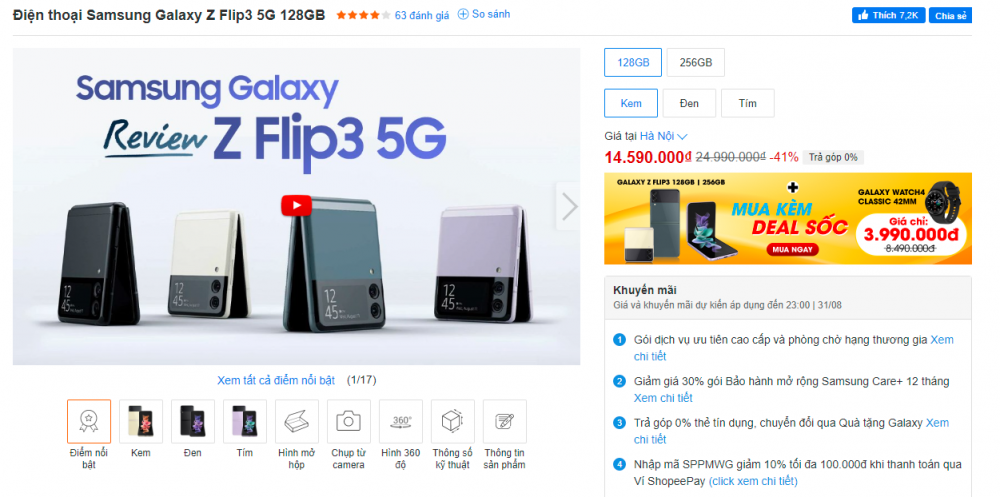
Task: Open the Điểm nổi bật highlights icon
Action: pos(89,421)
